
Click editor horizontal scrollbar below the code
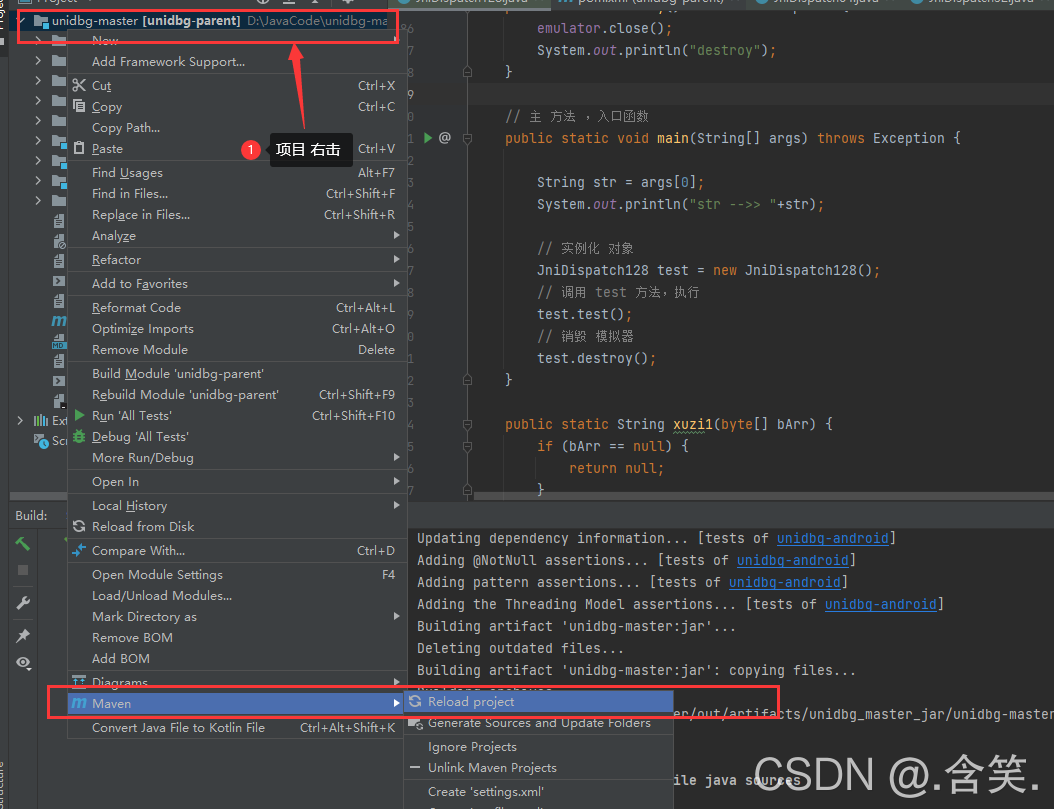click(x=764, y=496)
